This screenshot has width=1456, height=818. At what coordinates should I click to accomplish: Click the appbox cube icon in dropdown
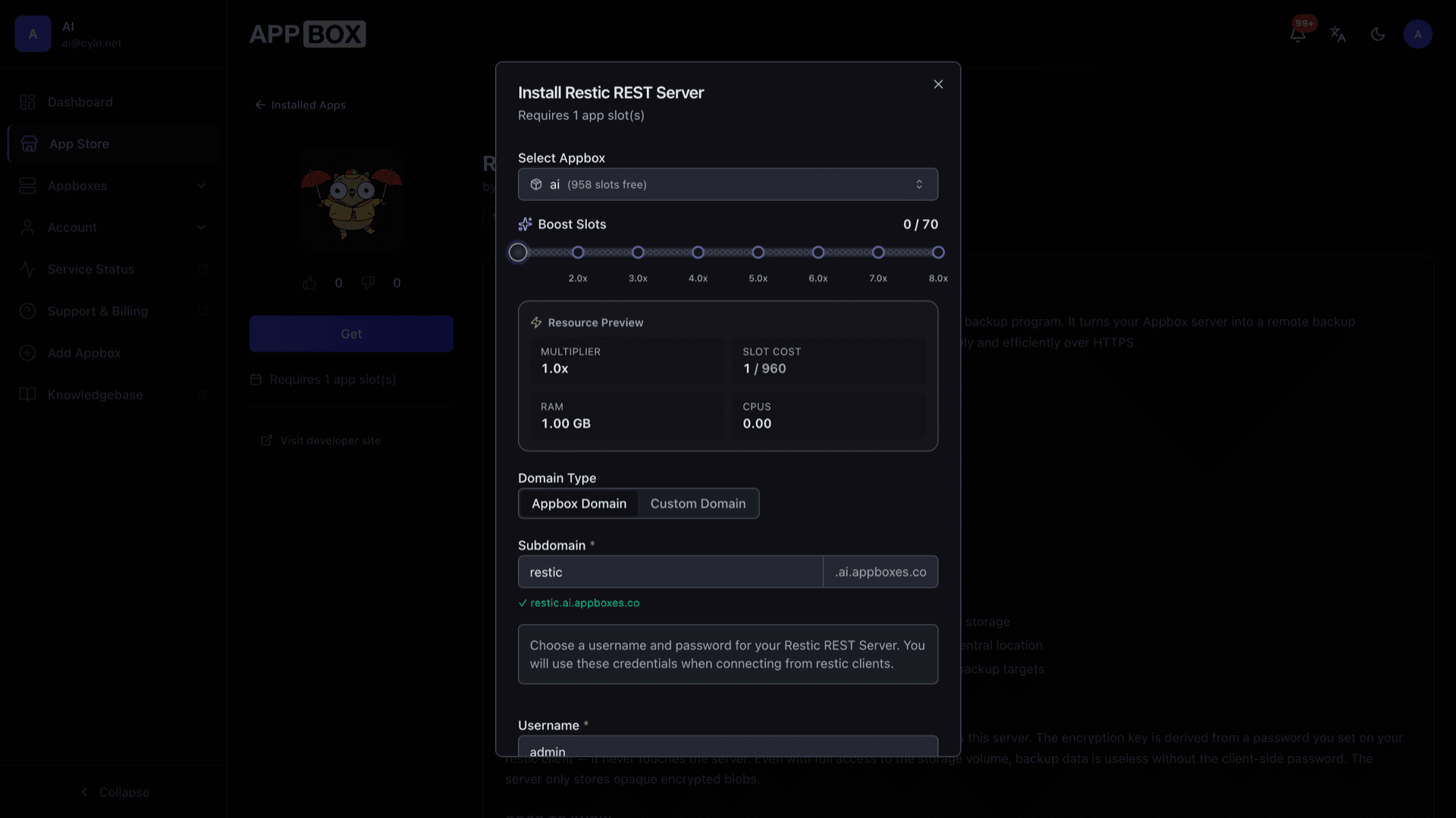(536, 184)
